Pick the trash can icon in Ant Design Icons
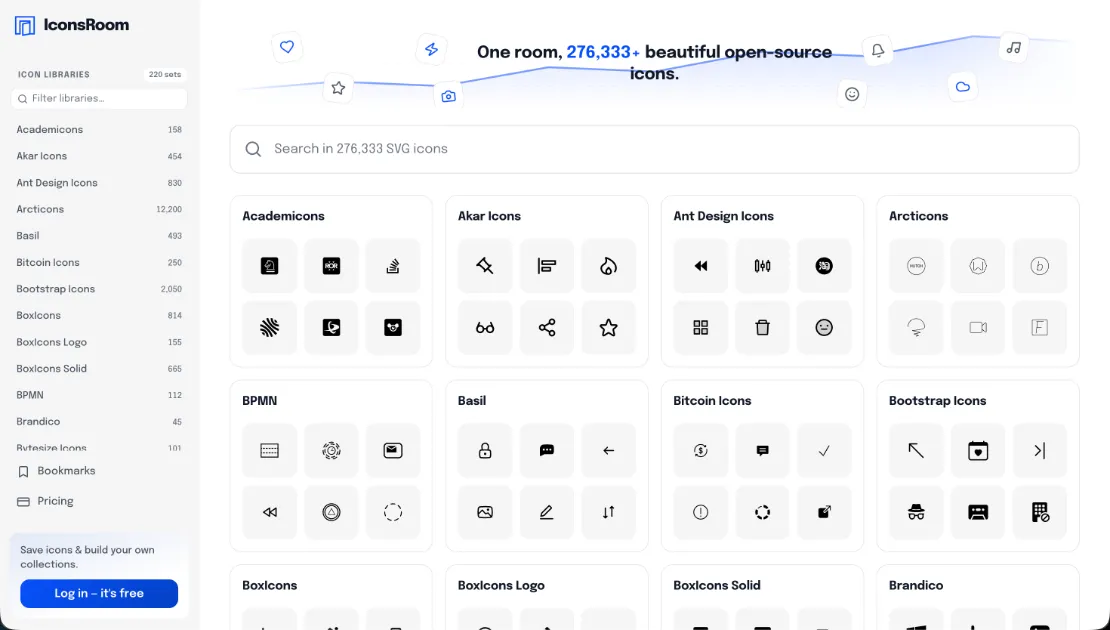 pyautogui.click(x=762, y=328)
